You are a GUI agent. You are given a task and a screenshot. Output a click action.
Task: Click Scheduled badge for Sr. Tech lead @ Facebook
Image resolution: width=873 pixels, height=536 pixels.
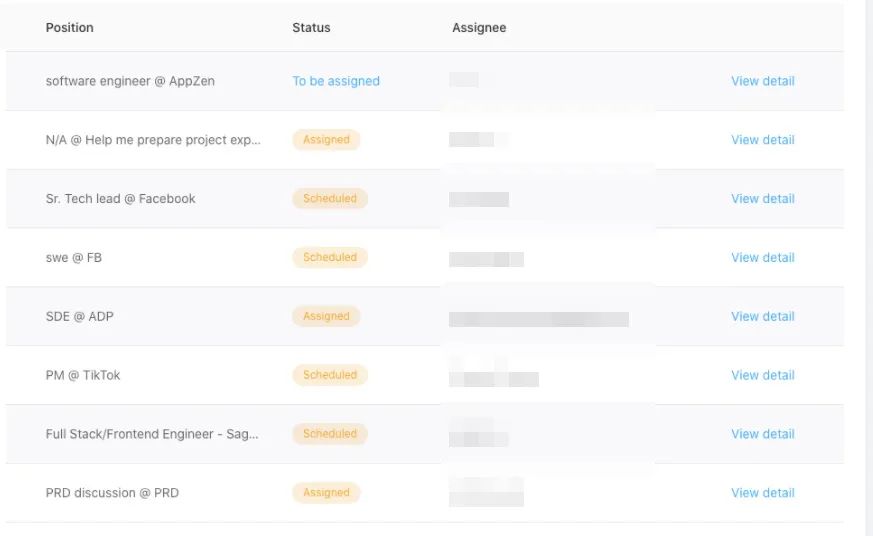coord(330,199)
